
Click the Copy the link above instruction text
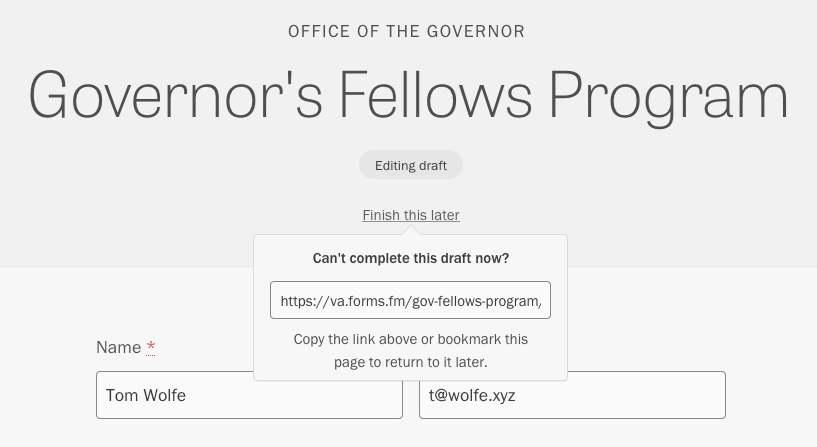tap(411, 339)
